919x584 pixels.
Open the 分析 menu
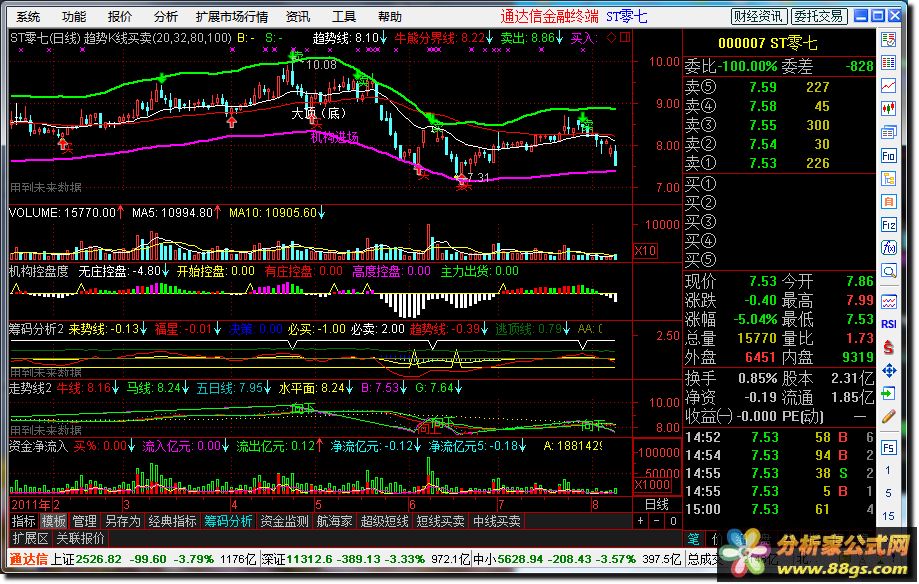click(x=166, y=16)
